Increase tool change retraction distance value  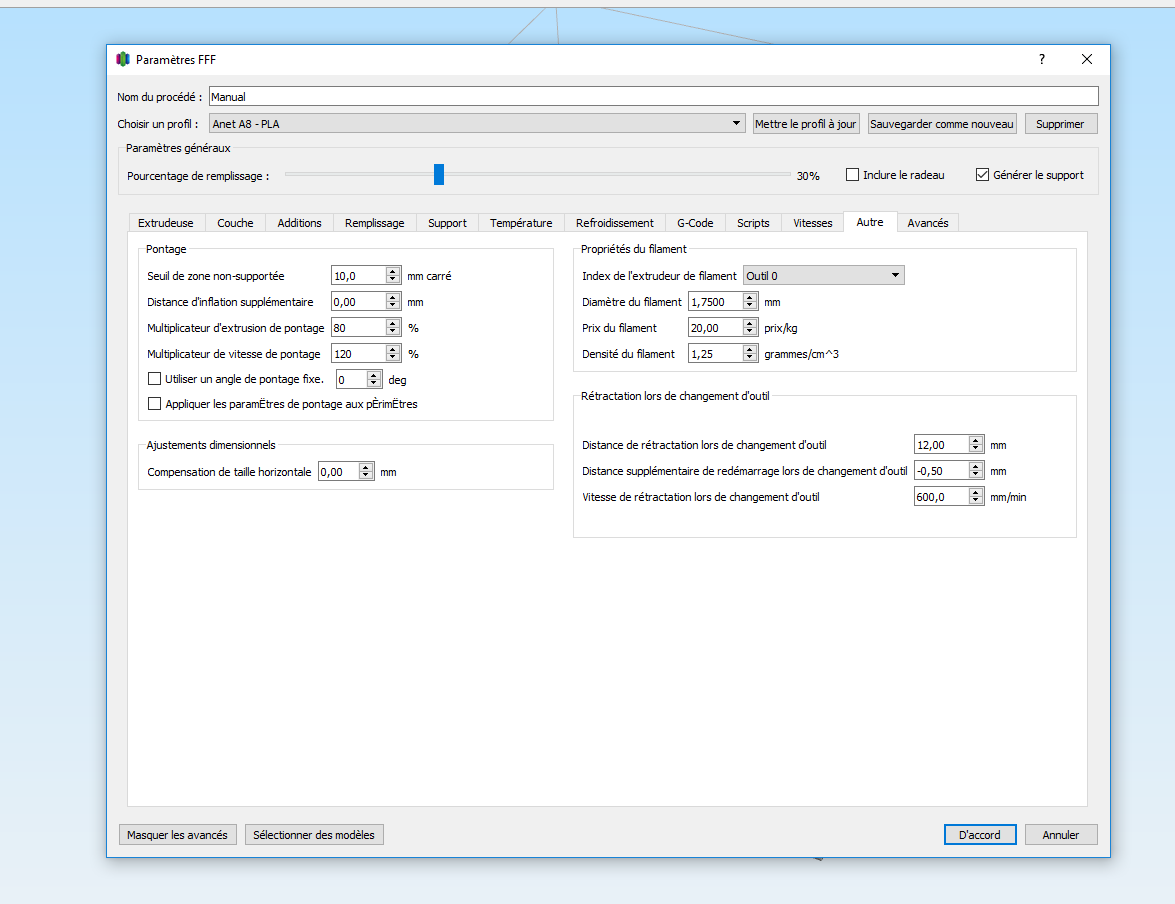(976, 440)
